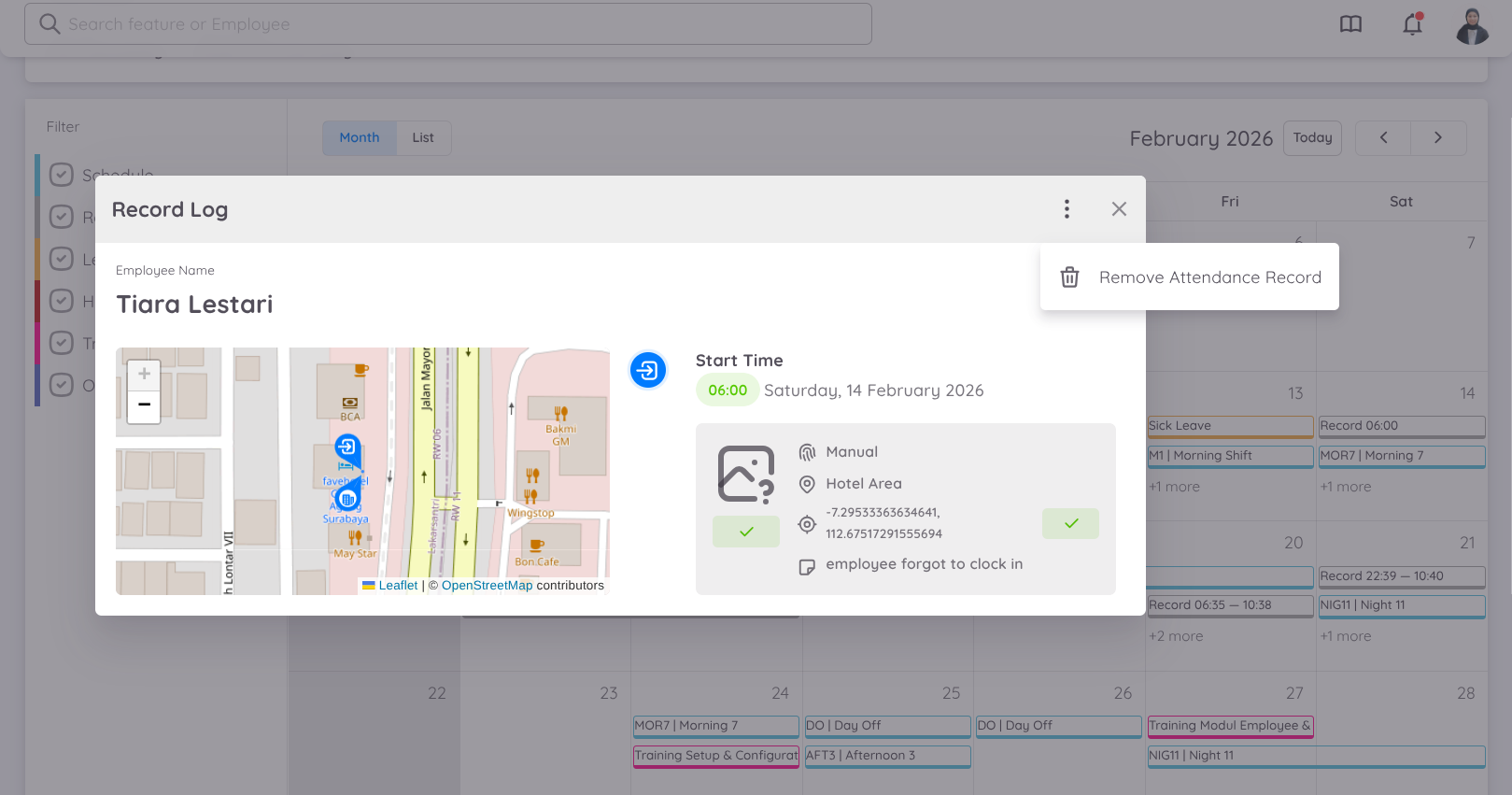Open the guide book icon
This screenshot has width=1512, height=795.
point(1350,24)
